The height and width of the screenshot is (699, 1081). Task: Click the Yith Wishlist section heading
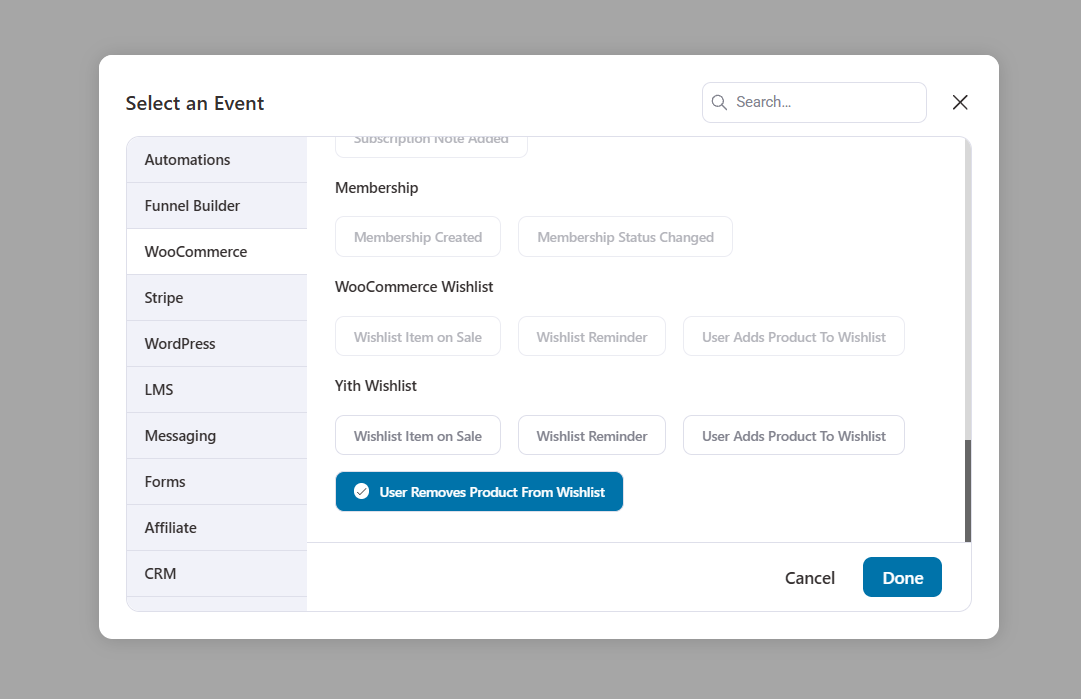click(376, 386)
